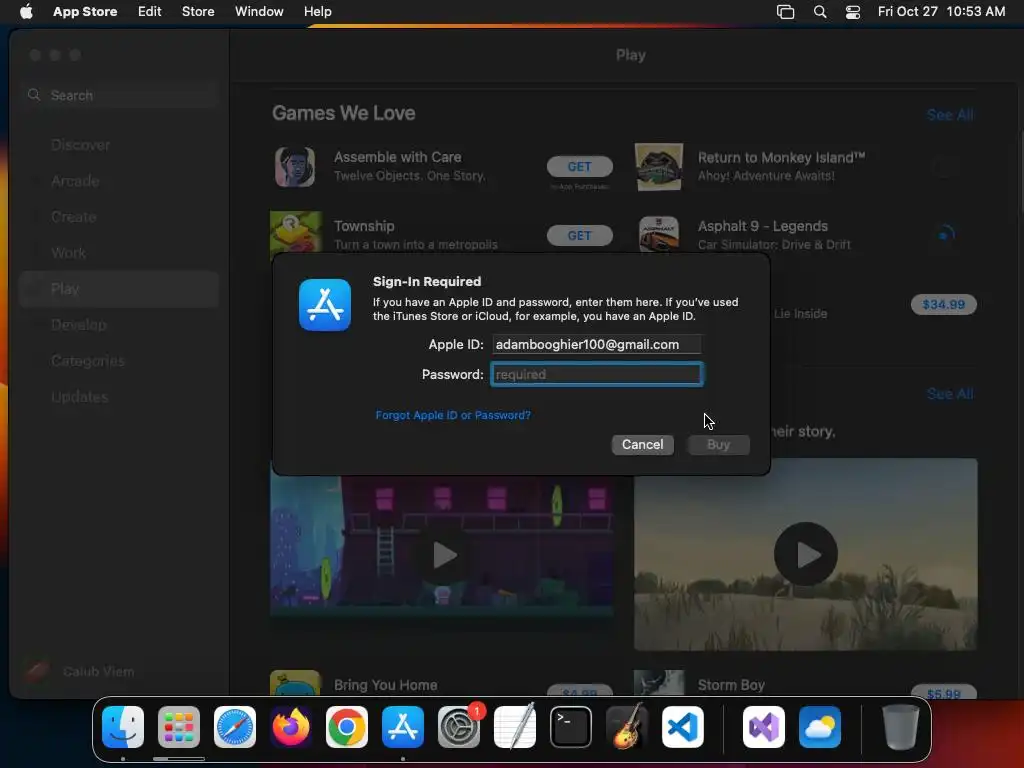Screen dimensions: 1024x768
Task: Click the App Store icon in sign-in dialog
Action: [x=325, y=305]
